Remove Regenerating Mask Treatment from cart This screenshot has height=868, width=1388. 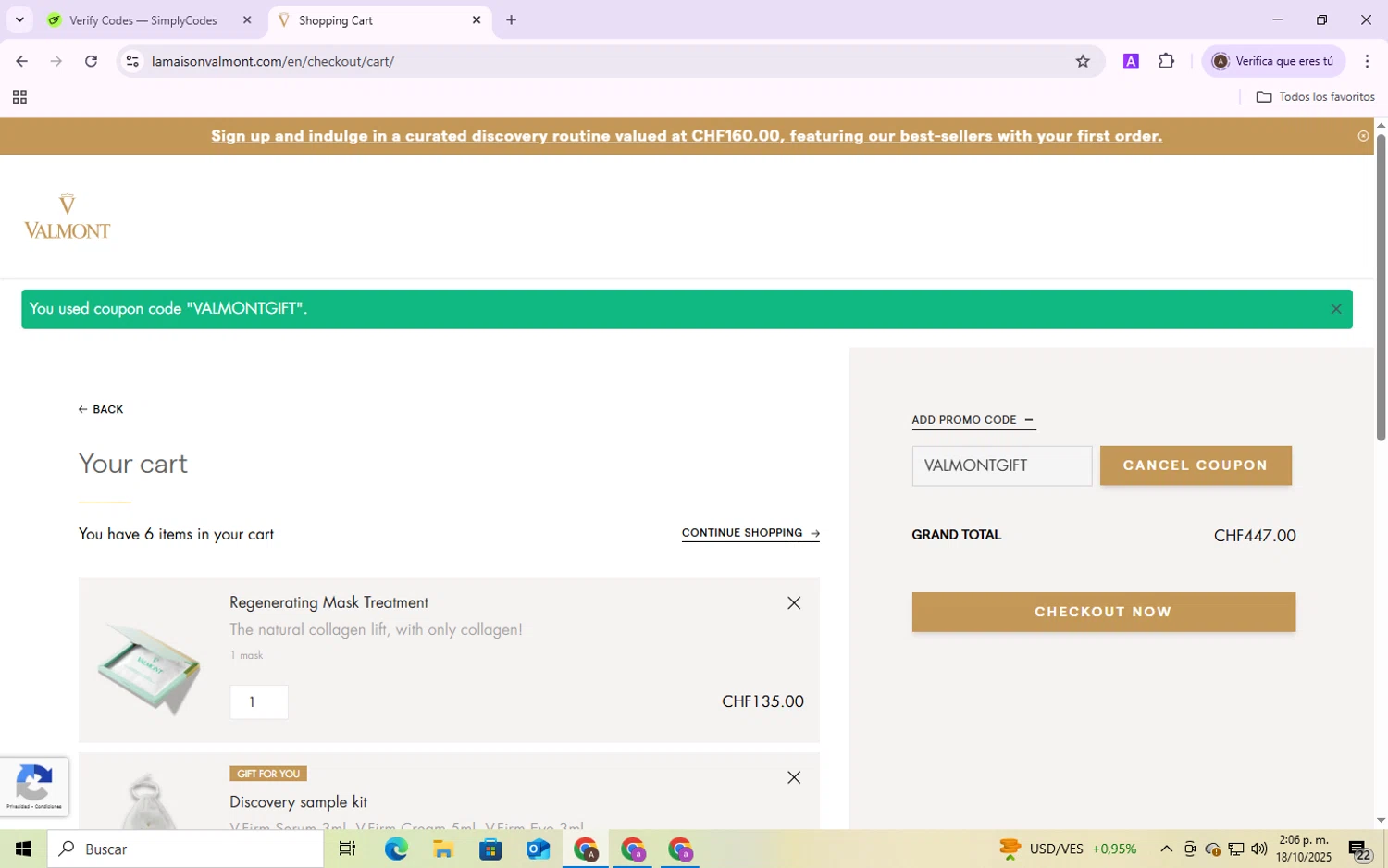(794, 603)
